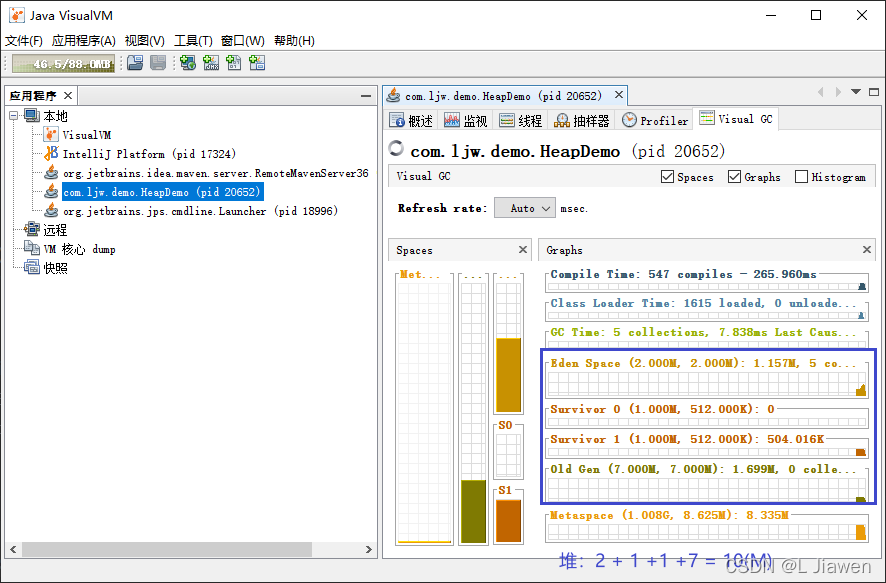This screenshot has width=886, height=583.
Task: Open the 视图(V) menu
Action: click(145, 41)
